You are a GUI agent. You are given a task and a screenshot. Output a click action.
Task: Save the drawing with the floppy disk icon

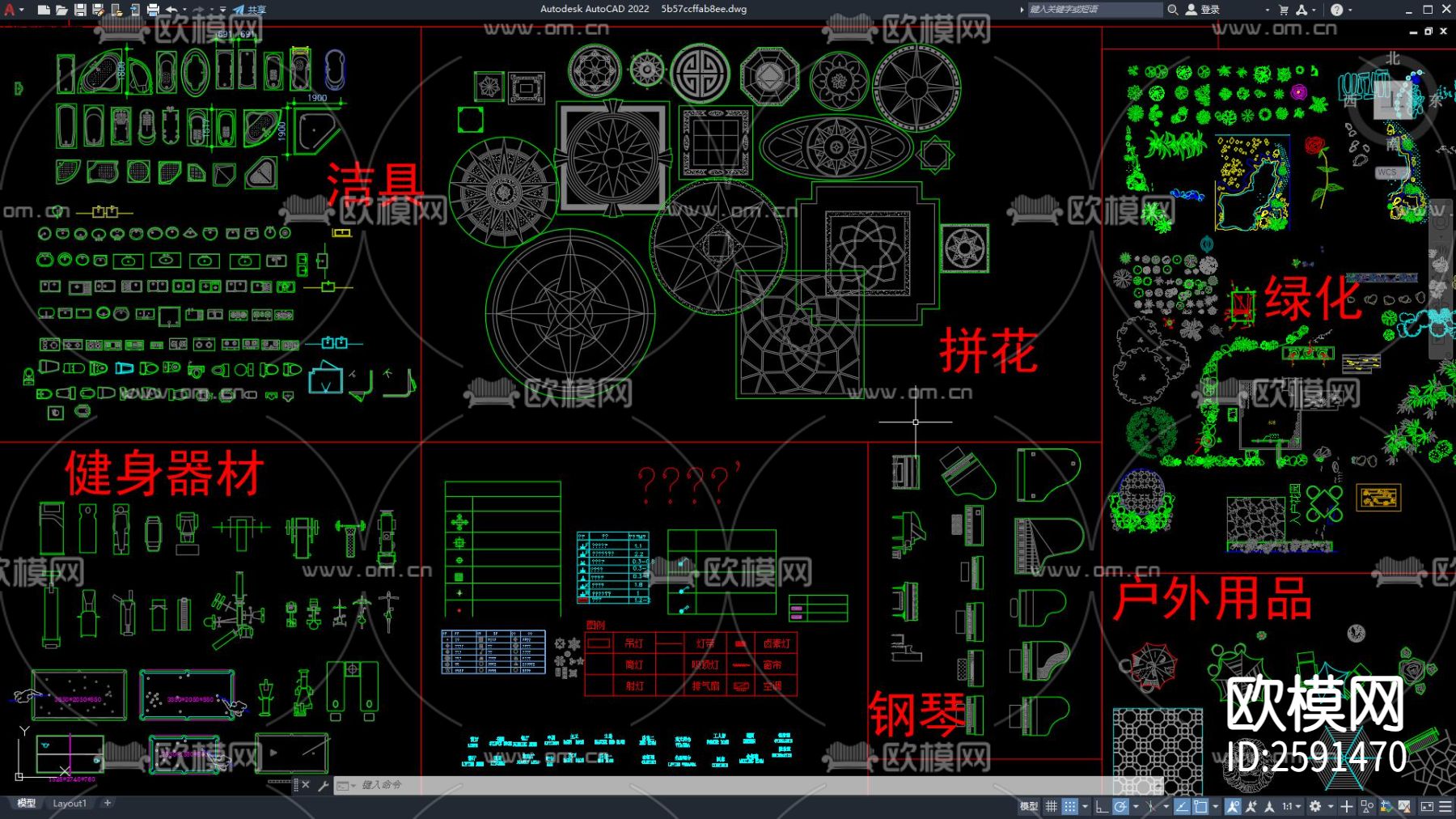click(x=80, y=10)
